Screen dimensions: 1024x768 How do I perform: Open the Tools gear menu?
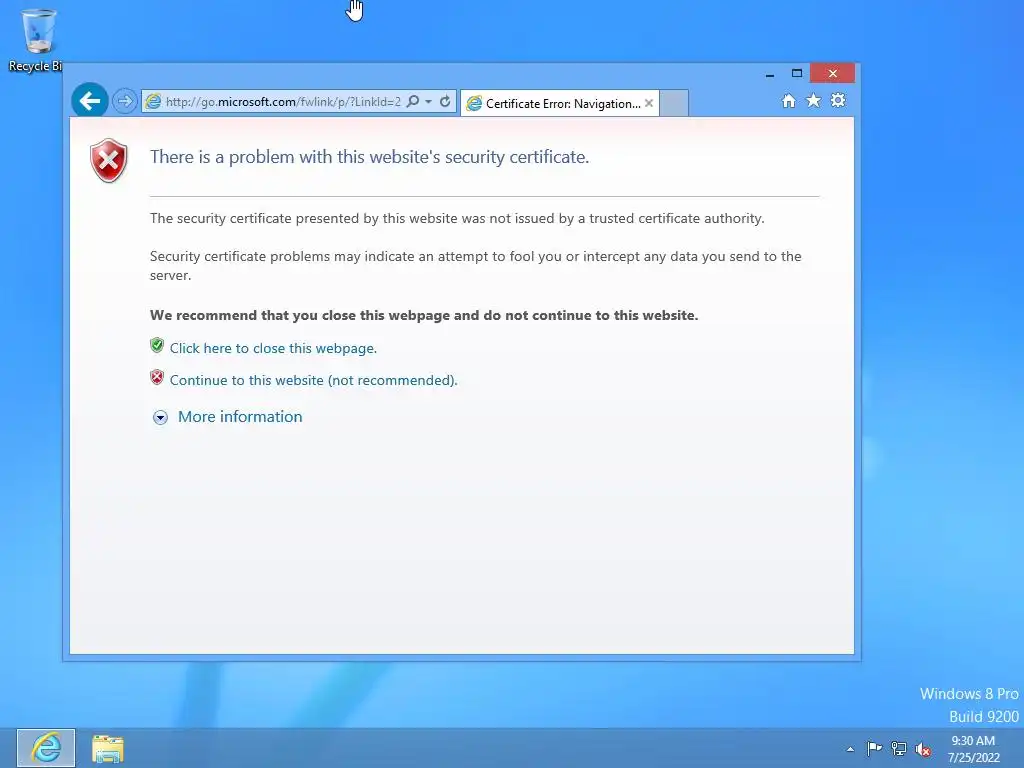838,100
